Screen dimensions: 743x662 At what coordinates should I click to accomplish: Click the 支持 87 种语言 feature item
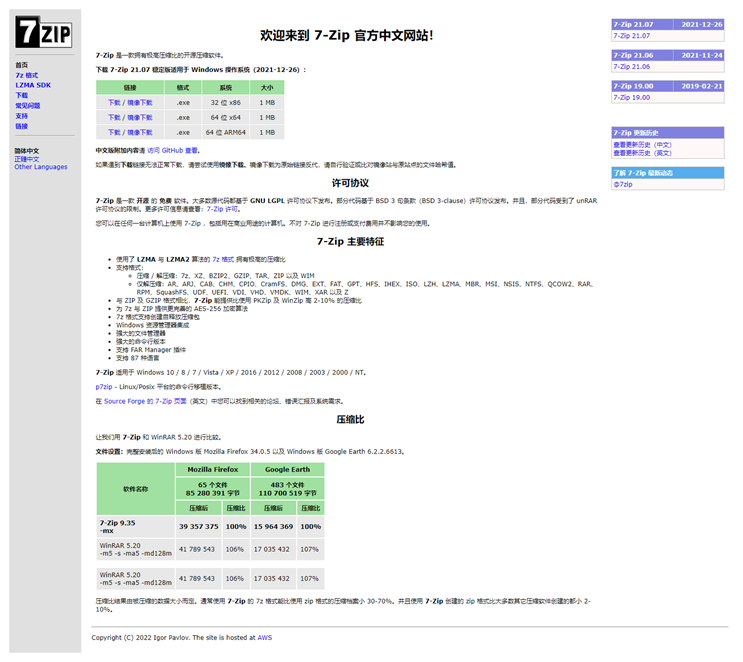click(137, 358)
